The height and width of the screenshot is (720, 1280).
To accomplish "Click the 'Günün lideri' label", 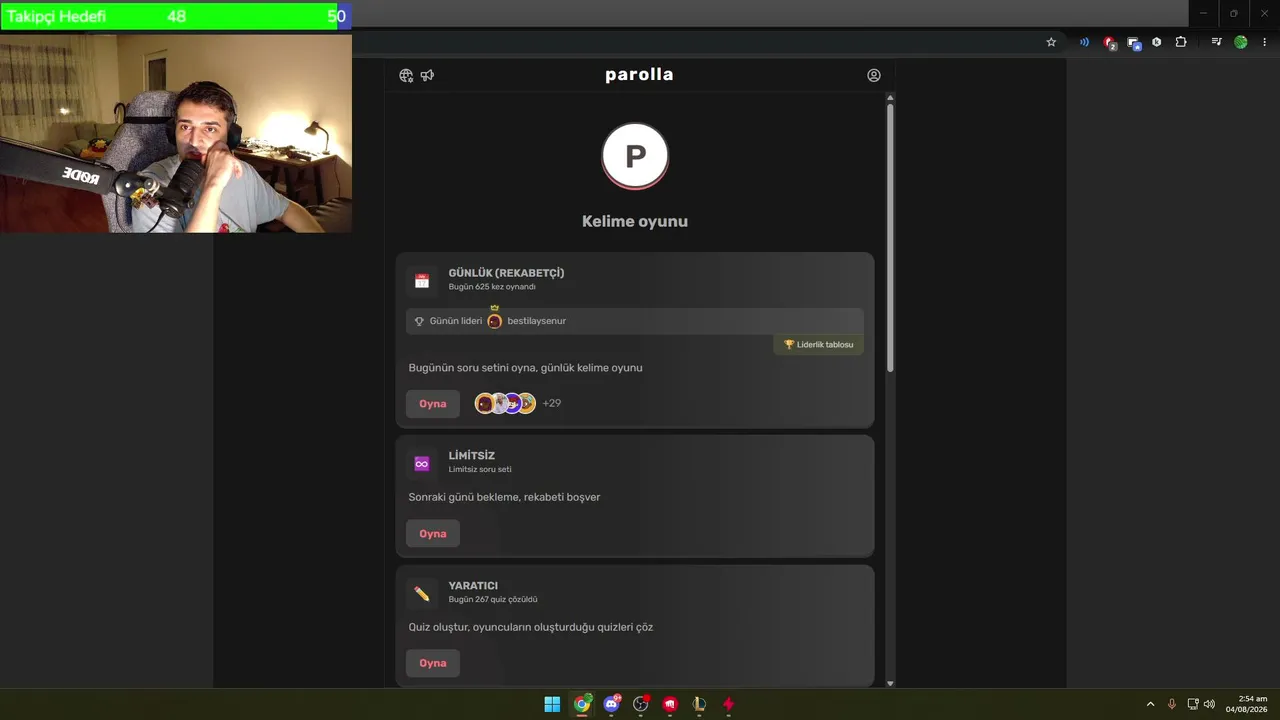I will 456,321.
